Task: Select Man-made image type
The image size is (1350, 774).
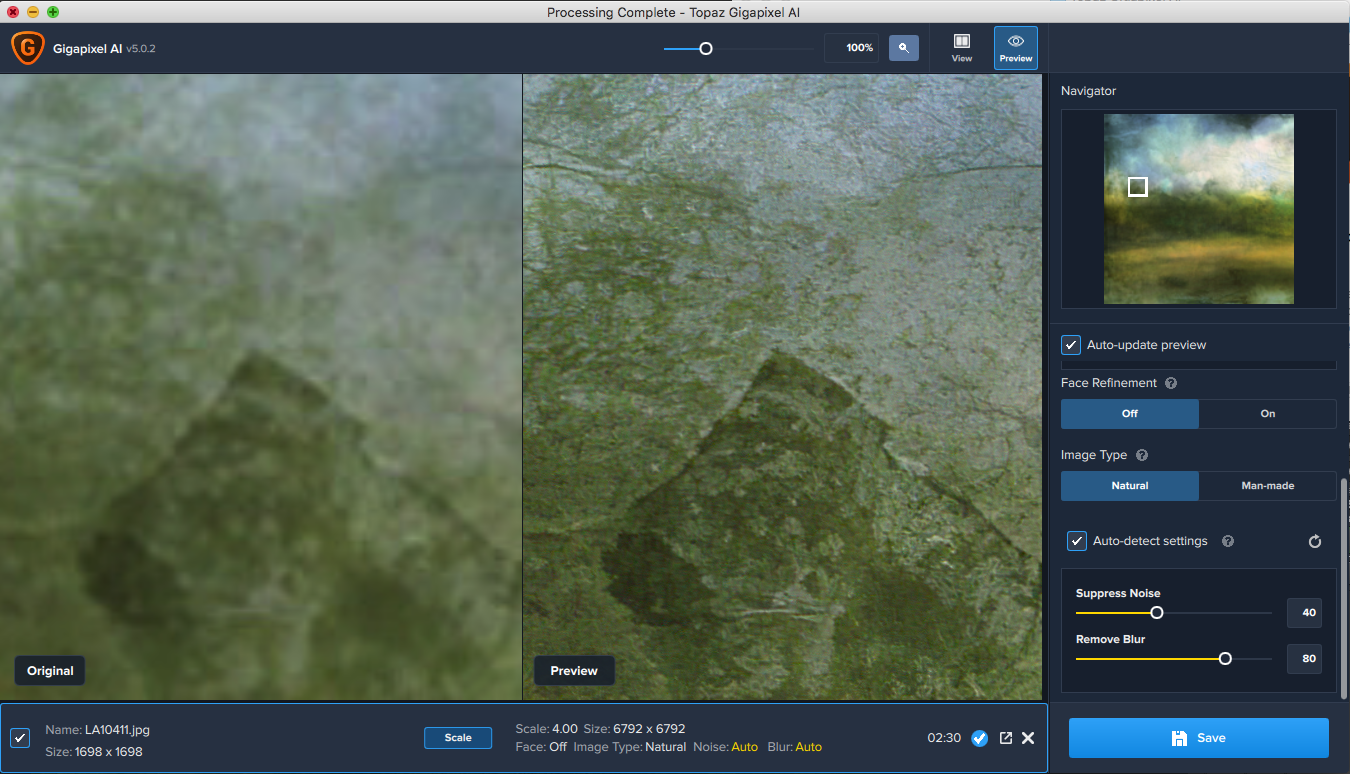Action: [1268, 485]
